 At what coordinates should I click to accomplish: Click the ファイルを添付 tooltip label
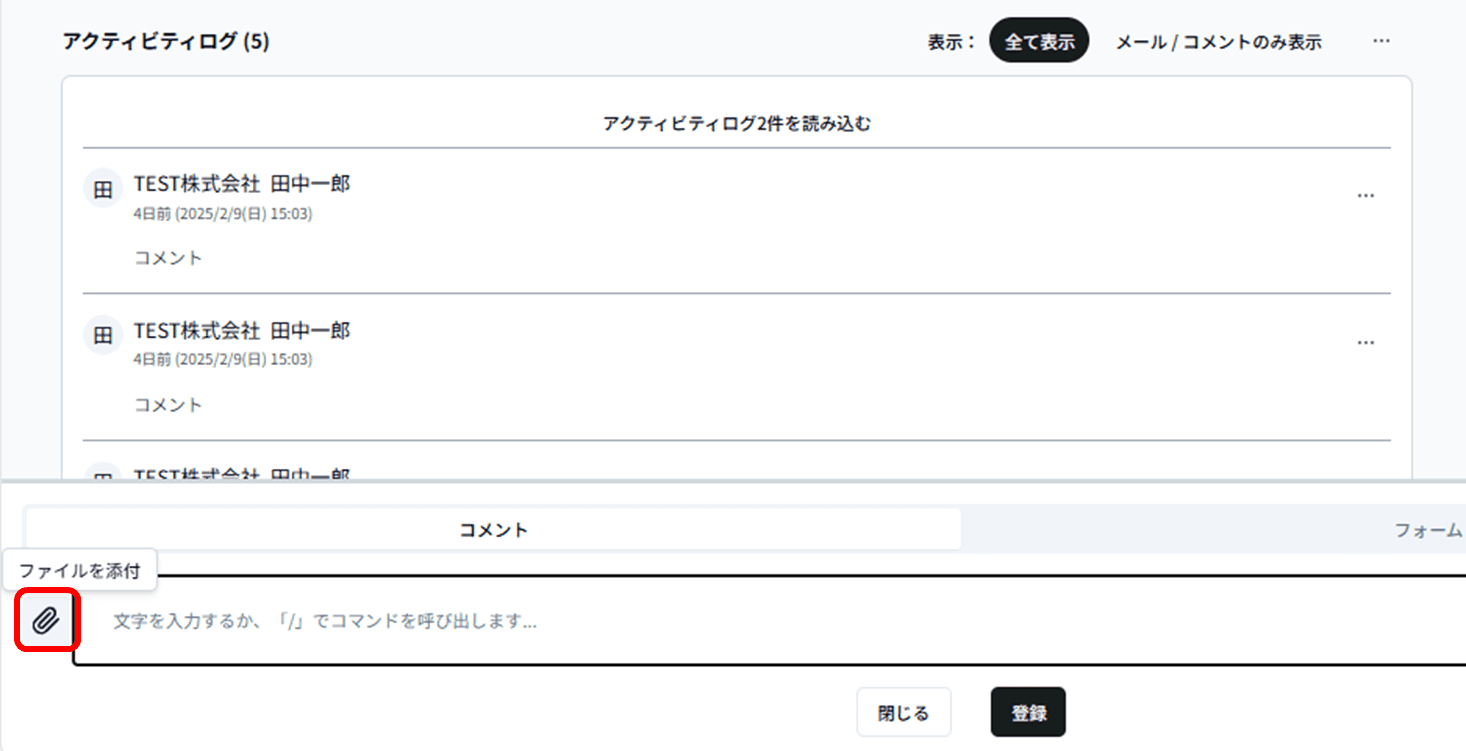(81, 568)
